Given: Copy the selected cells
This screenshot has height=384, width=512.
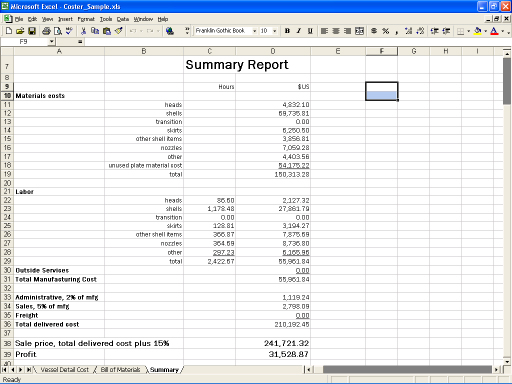Looking at the screenshot, I should [x=95, y=31].
